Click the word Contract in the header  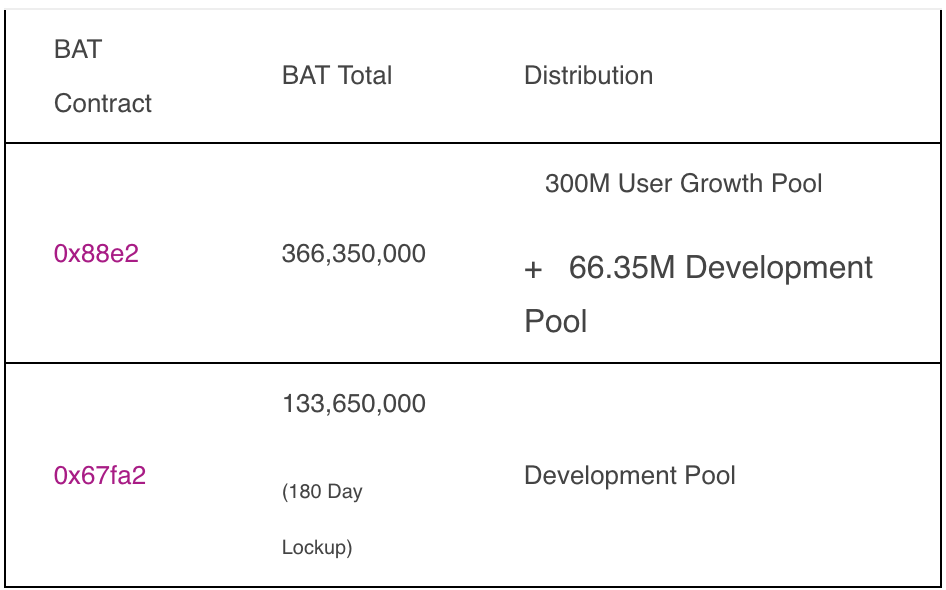(x=103, y=103)
